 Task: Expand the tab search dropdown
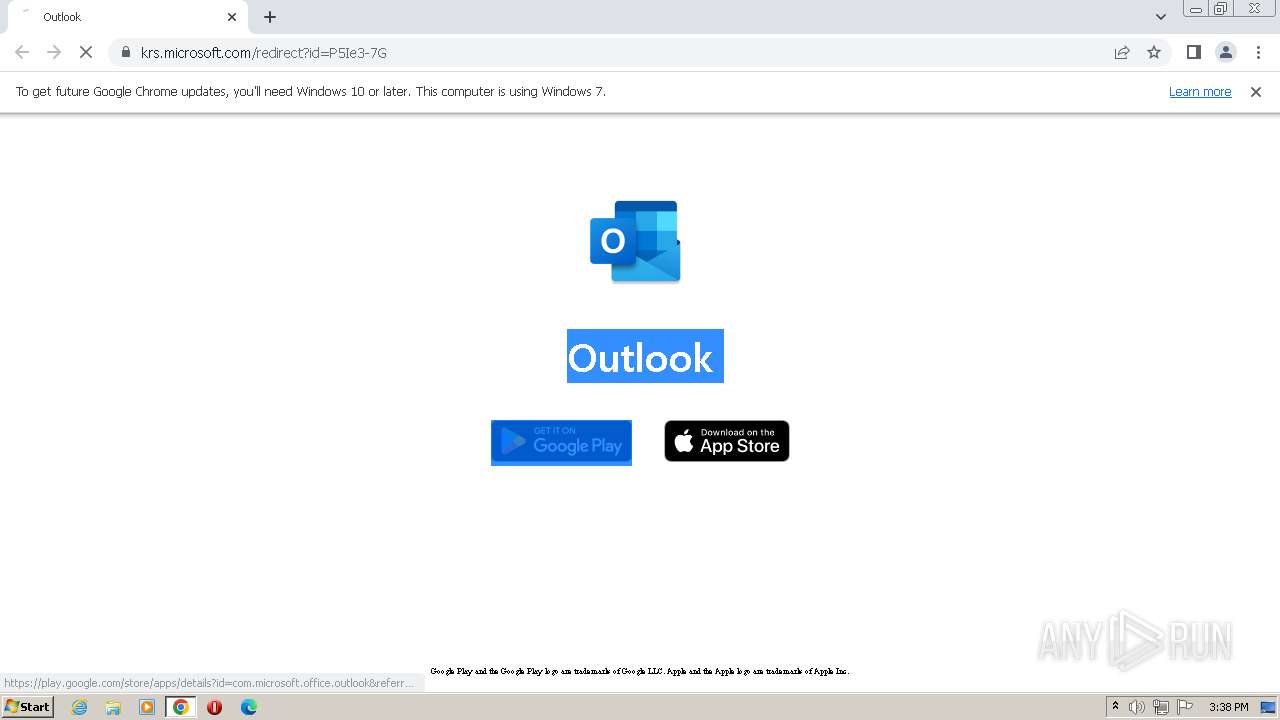pos(1161,17)
